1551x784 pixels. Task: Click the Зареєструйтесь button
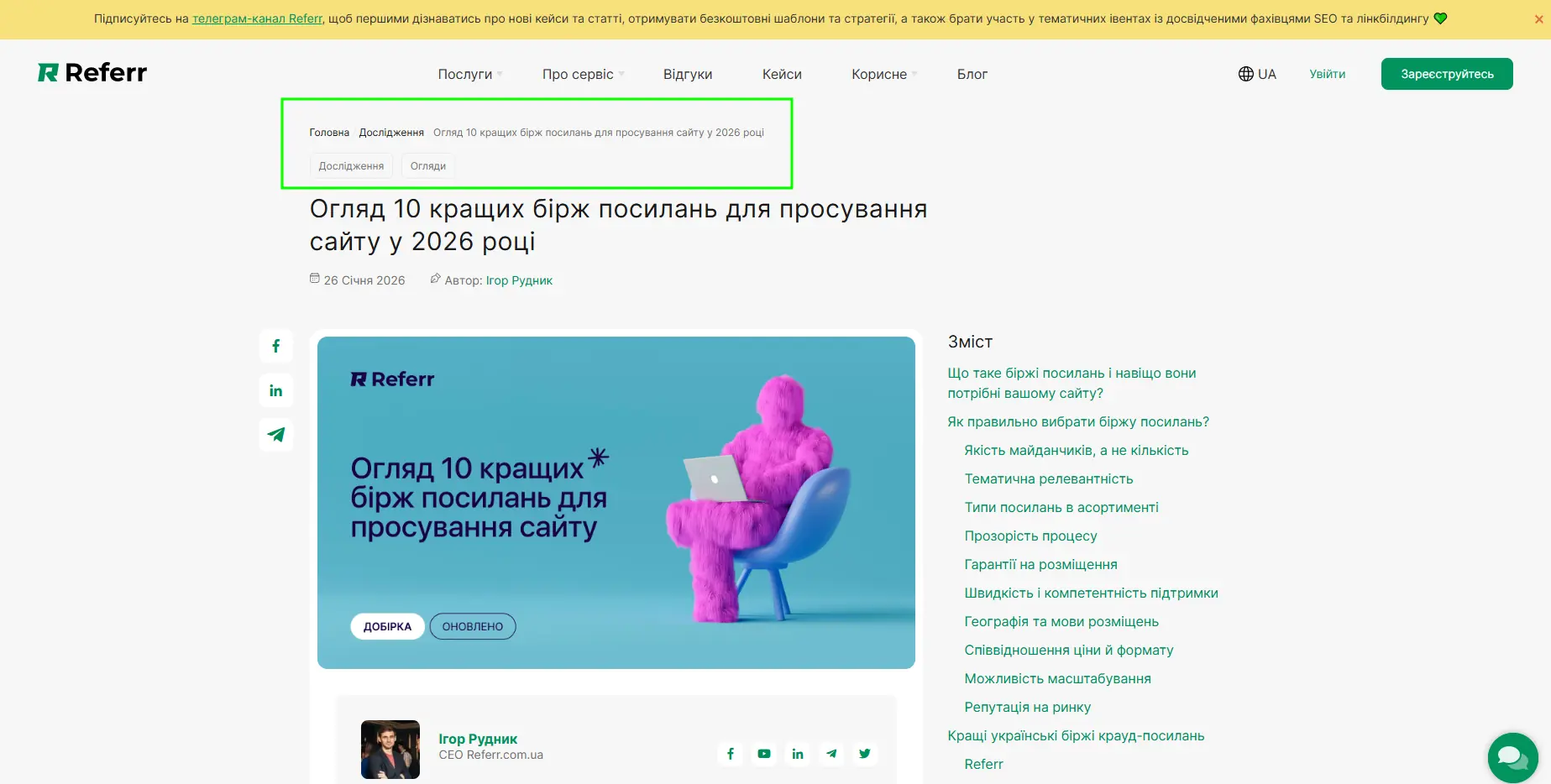1446,73
